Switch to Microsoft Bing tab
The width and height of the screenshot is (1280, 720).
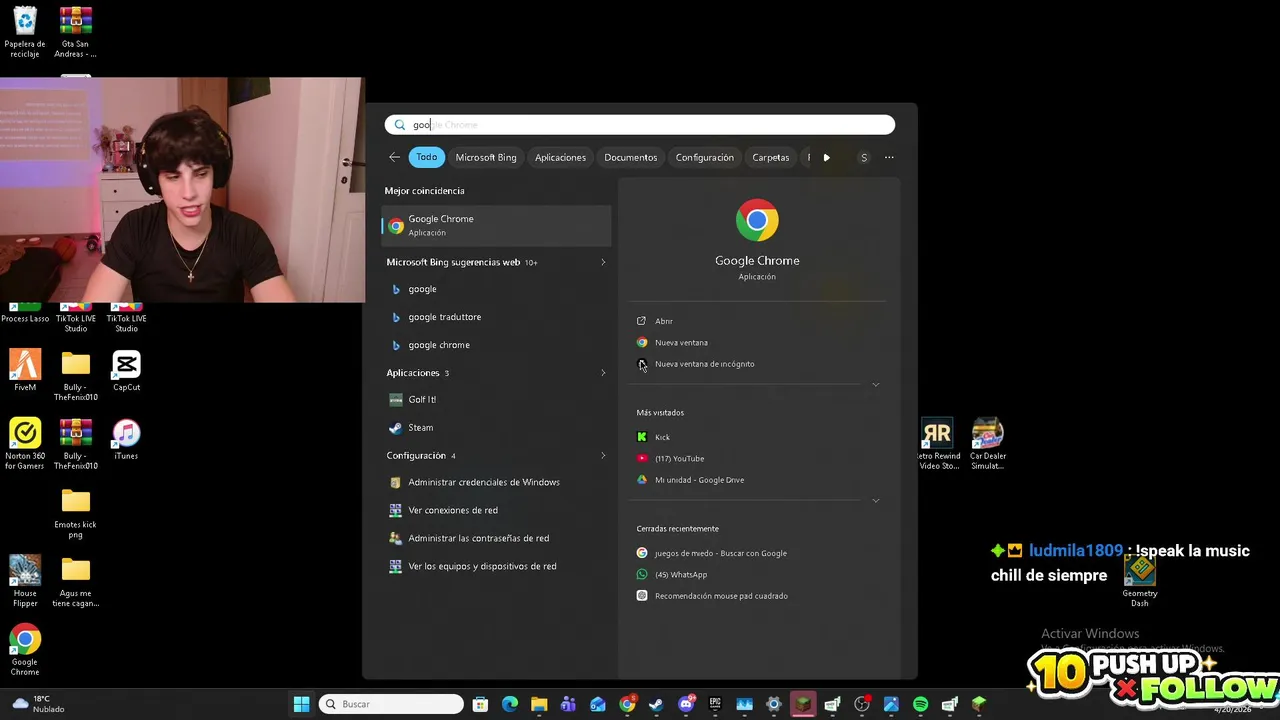pyautogui.click(x=486, y=157)
